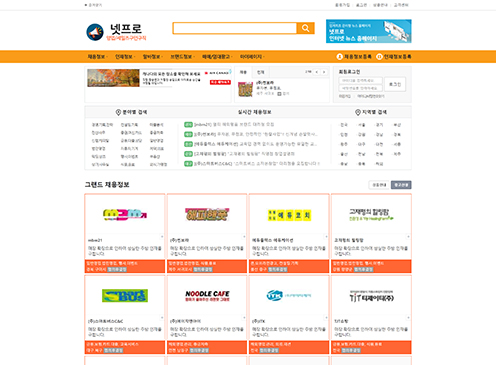Click the 채용정보등록 link
Viewport: 496px width, 365px height.
(x=358, y=57)
